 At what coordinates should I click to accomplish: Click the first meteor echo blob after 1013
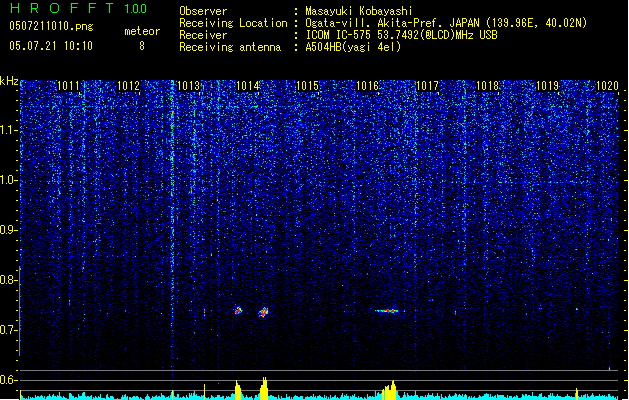(238, 310)
